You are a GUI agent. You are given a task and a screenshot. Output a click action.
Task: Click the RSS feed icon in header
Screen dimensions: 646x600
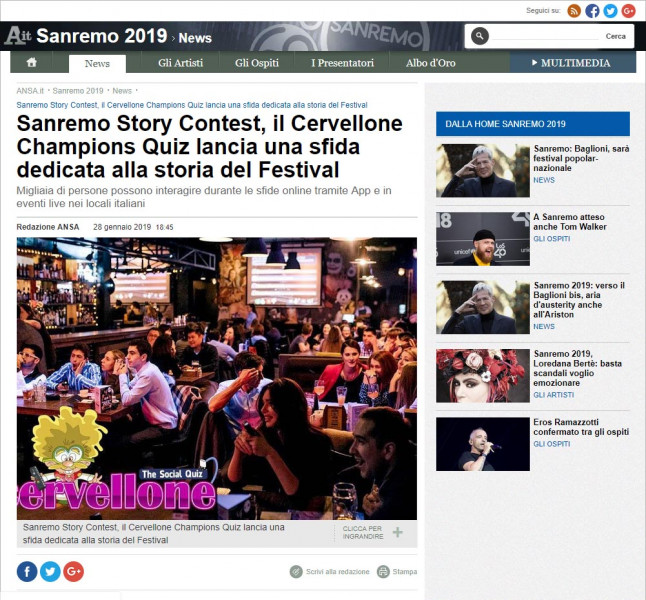pyautogui.click(x=574, y=11)
